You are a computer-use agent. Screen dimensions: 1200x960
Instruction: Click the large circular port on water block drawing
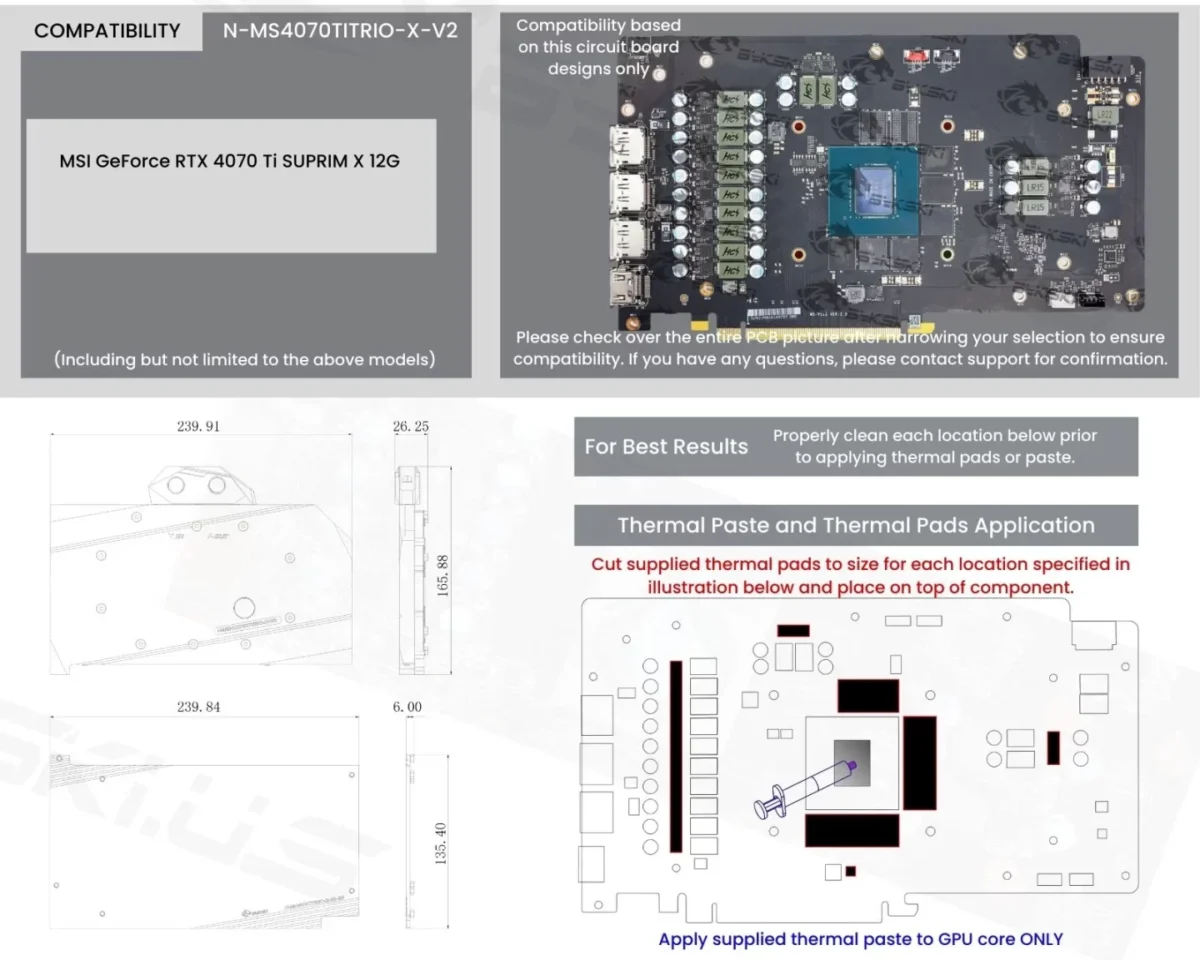click(243, 608)
